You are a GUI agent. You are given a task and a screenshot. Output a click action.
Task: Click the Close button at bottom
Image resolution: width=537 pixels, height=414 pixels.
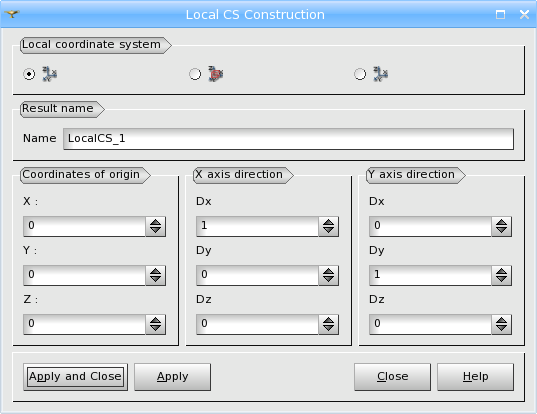point(392,377)
